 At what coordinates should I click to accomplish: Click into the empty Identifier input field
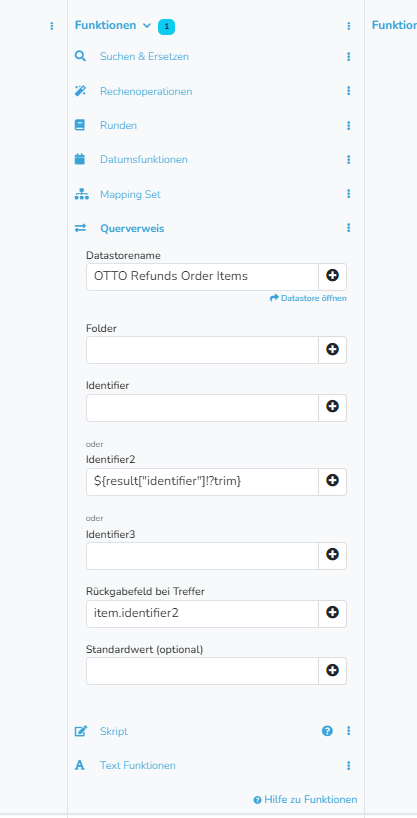202,407
